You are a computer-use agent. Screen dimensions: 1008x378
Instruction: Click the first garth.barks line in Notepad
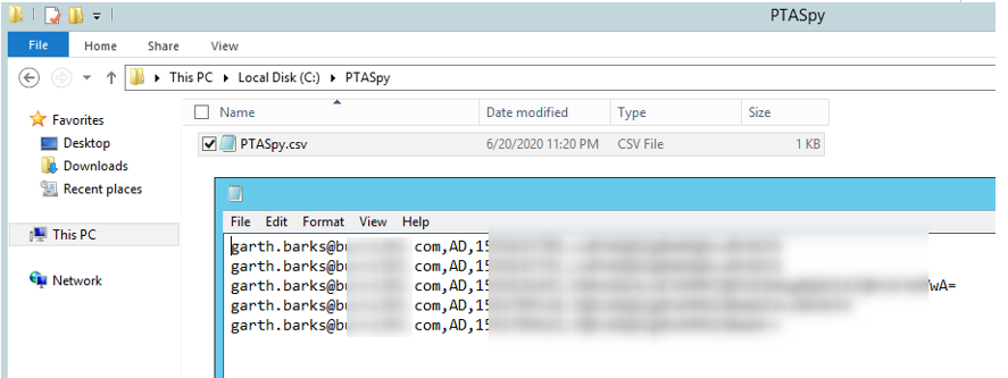pyautogui.click(x=508, y=246)
